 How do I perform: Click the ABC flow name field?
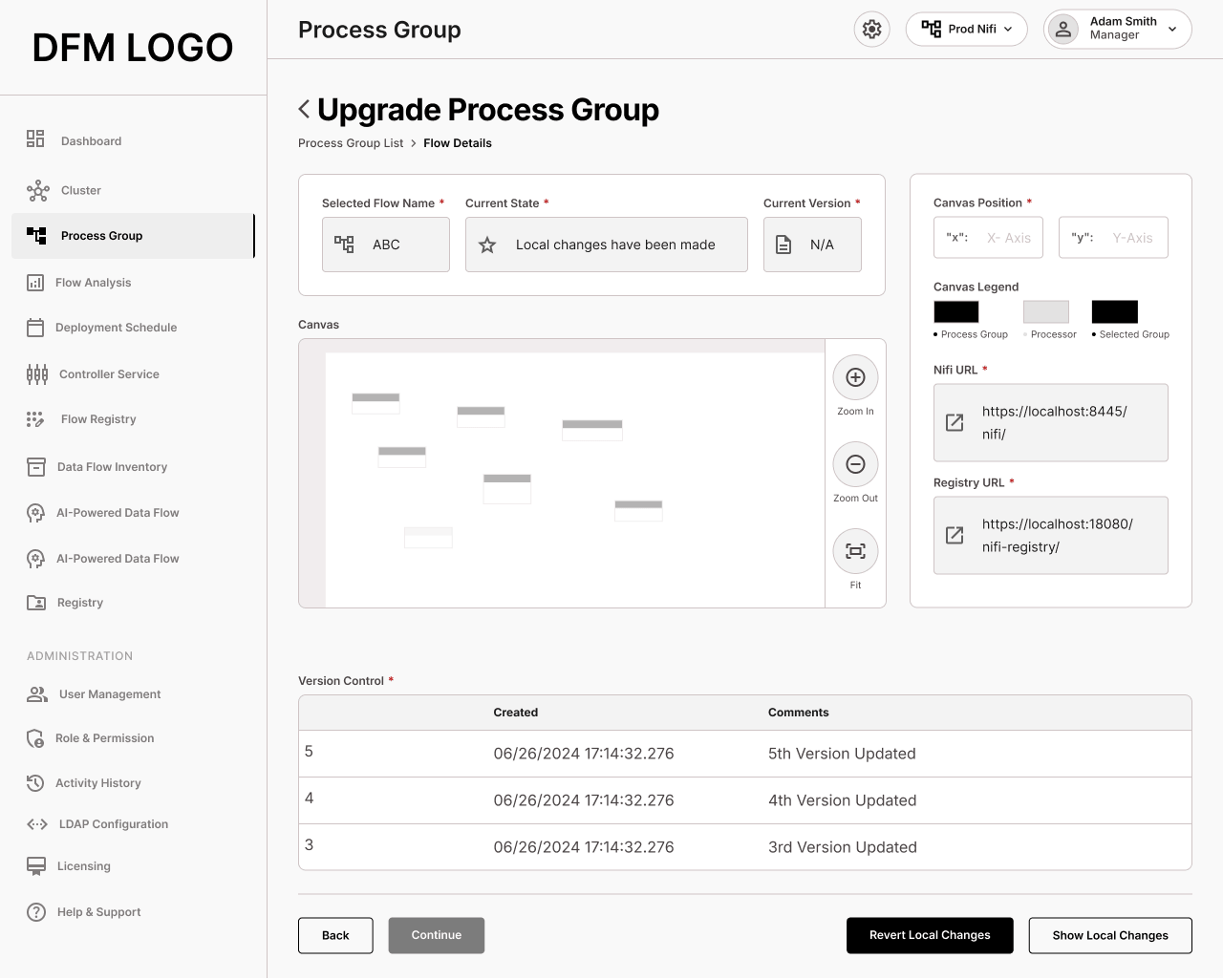click(x=386, y=245)
